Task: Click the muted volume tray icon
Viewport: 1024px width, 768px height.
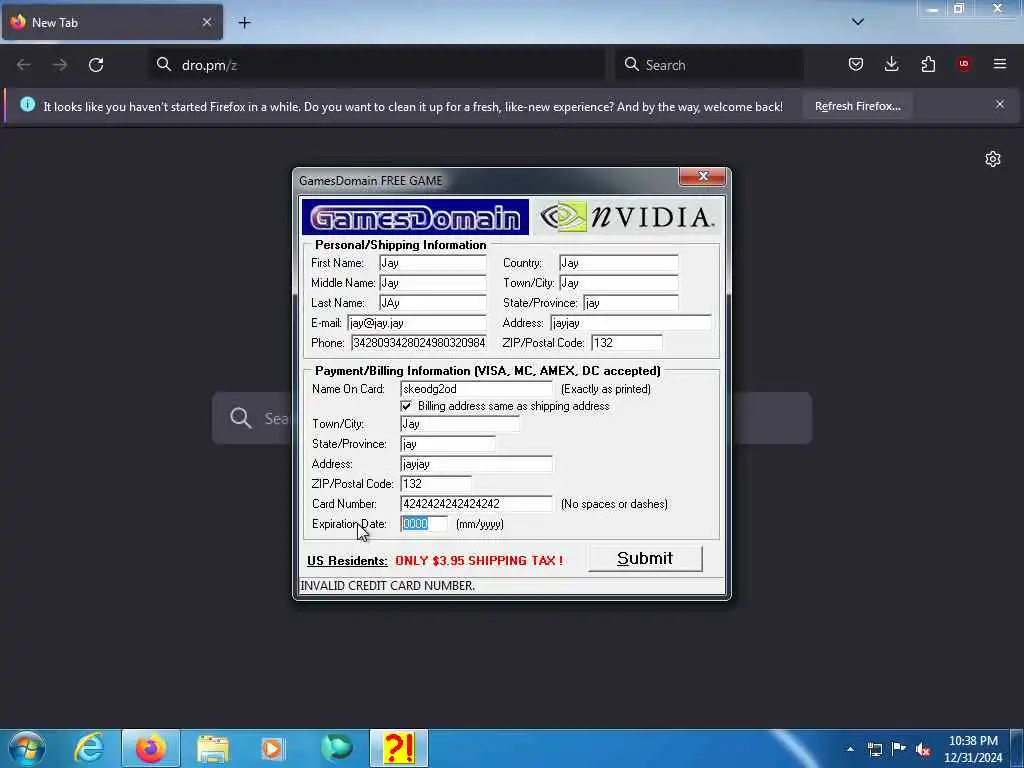Action: coord(923,749)
